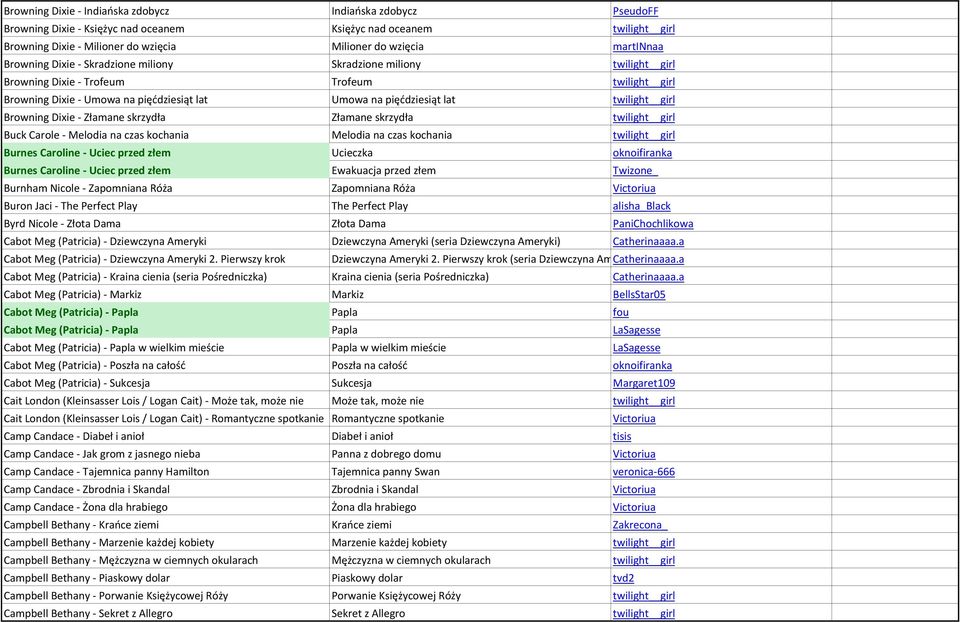960x622 pixels.
Task: Open Victoriua link for Zapomniana Róża
Action: point(634,189)
